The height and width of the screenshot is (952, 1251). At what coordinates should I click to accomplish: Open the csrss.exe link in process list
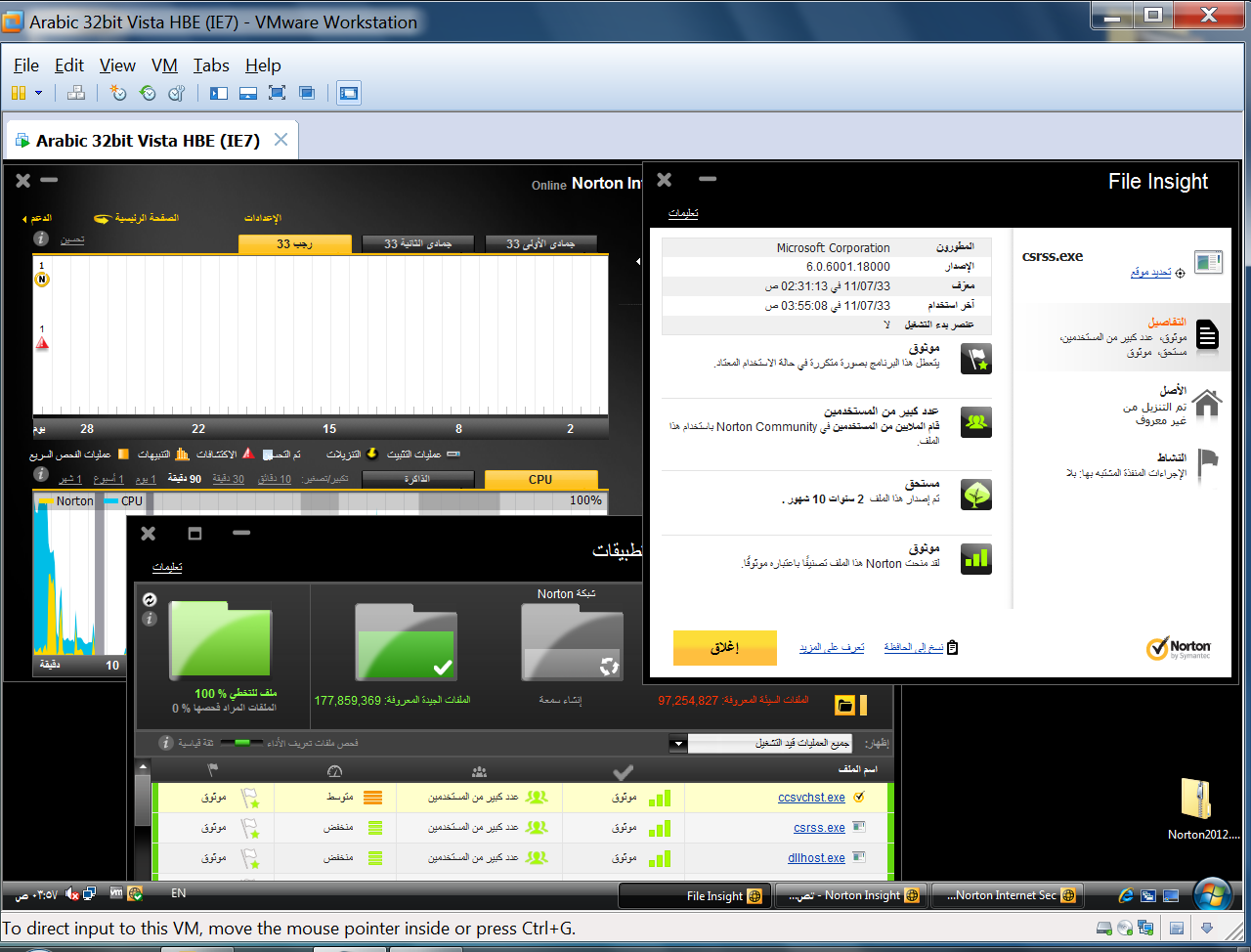818,828
